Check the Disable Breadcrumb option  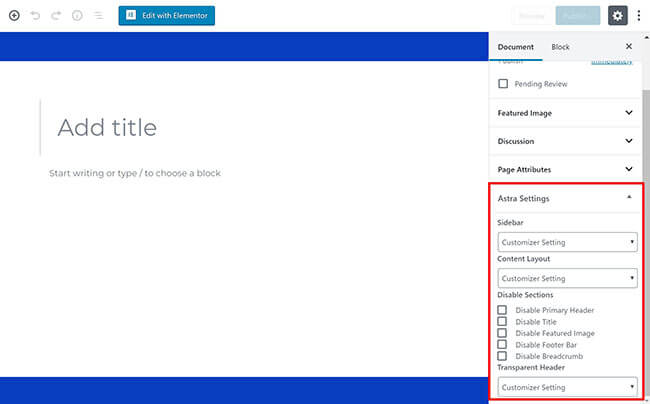click(x=502, y=356)
